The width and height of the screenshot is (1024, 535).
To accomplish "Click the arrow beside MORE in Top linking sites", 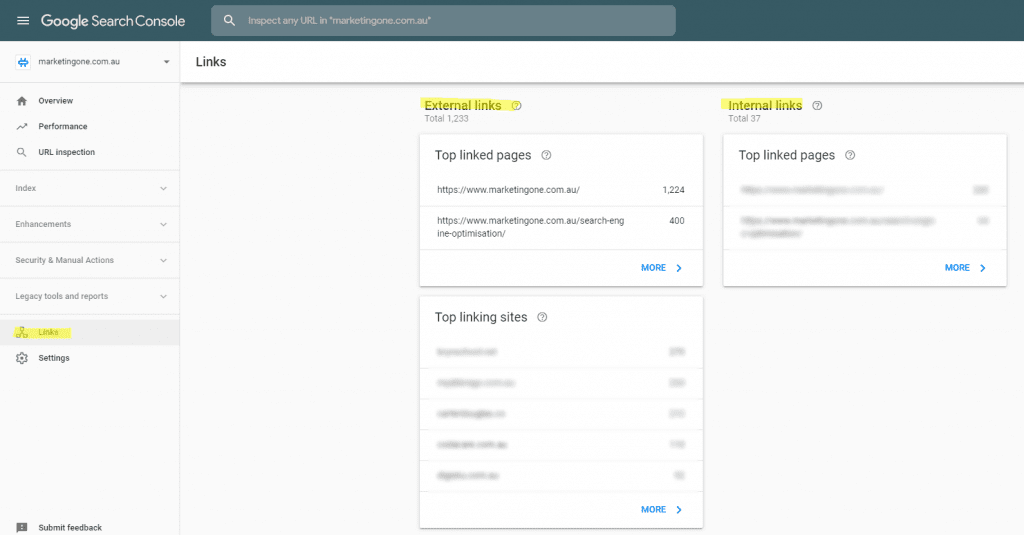I will pyautogui.click(x=679, y=510).
